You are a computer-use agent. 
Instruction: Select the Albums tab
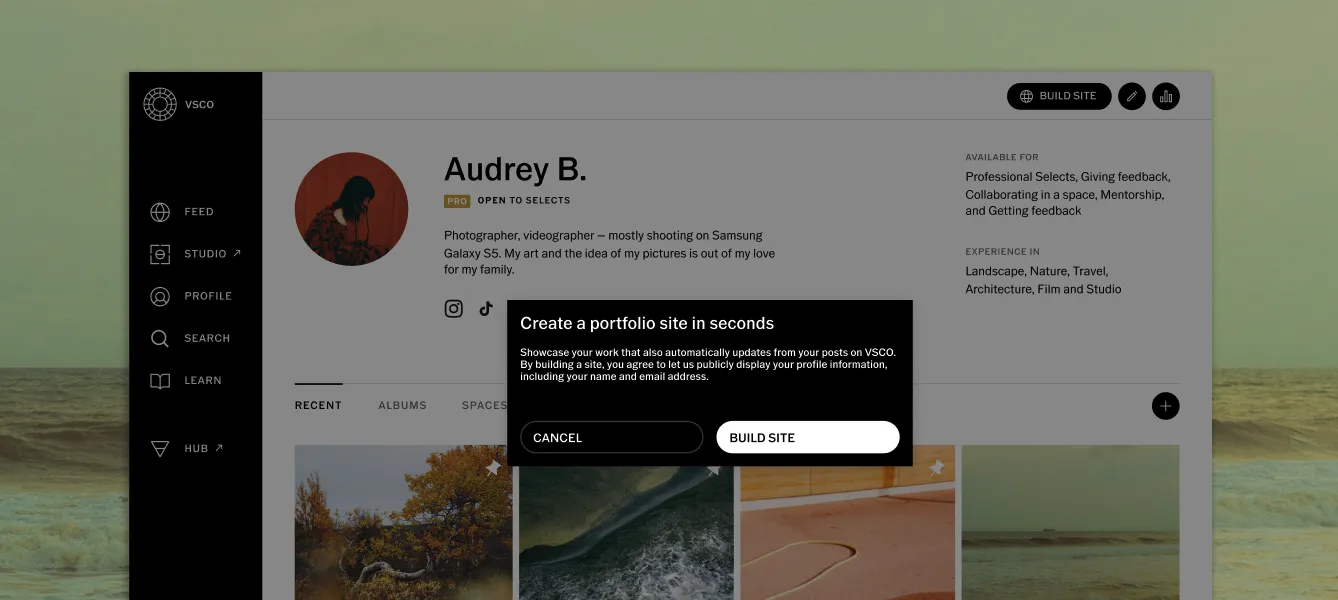click(402, 405)
